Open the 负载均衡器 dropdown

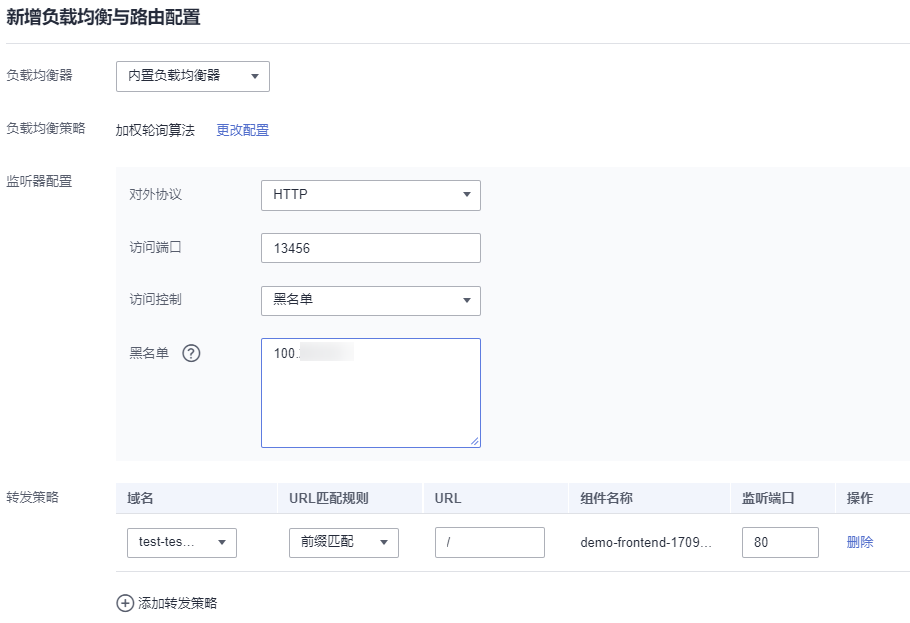tap(193, 76)
